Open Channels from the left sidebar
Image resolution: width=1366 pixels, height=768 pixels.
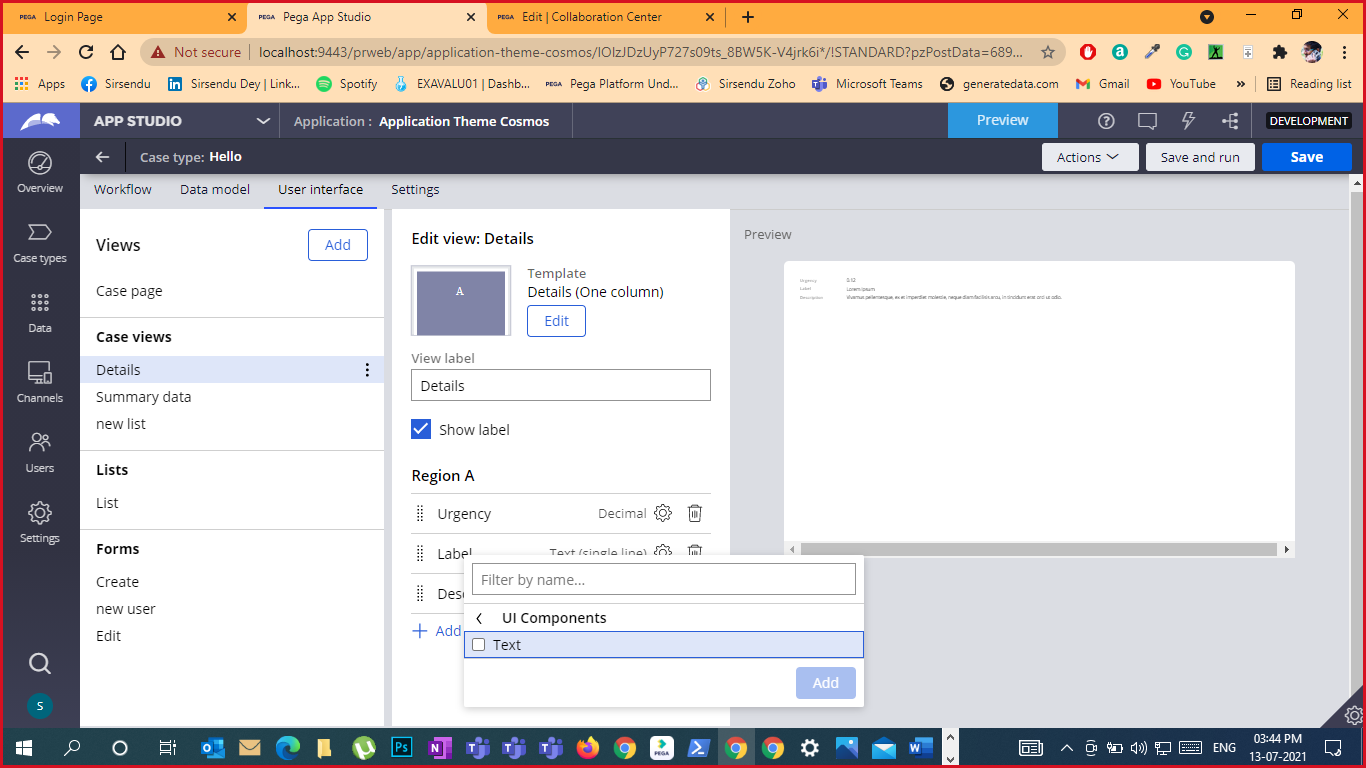[x=39, y=382]
